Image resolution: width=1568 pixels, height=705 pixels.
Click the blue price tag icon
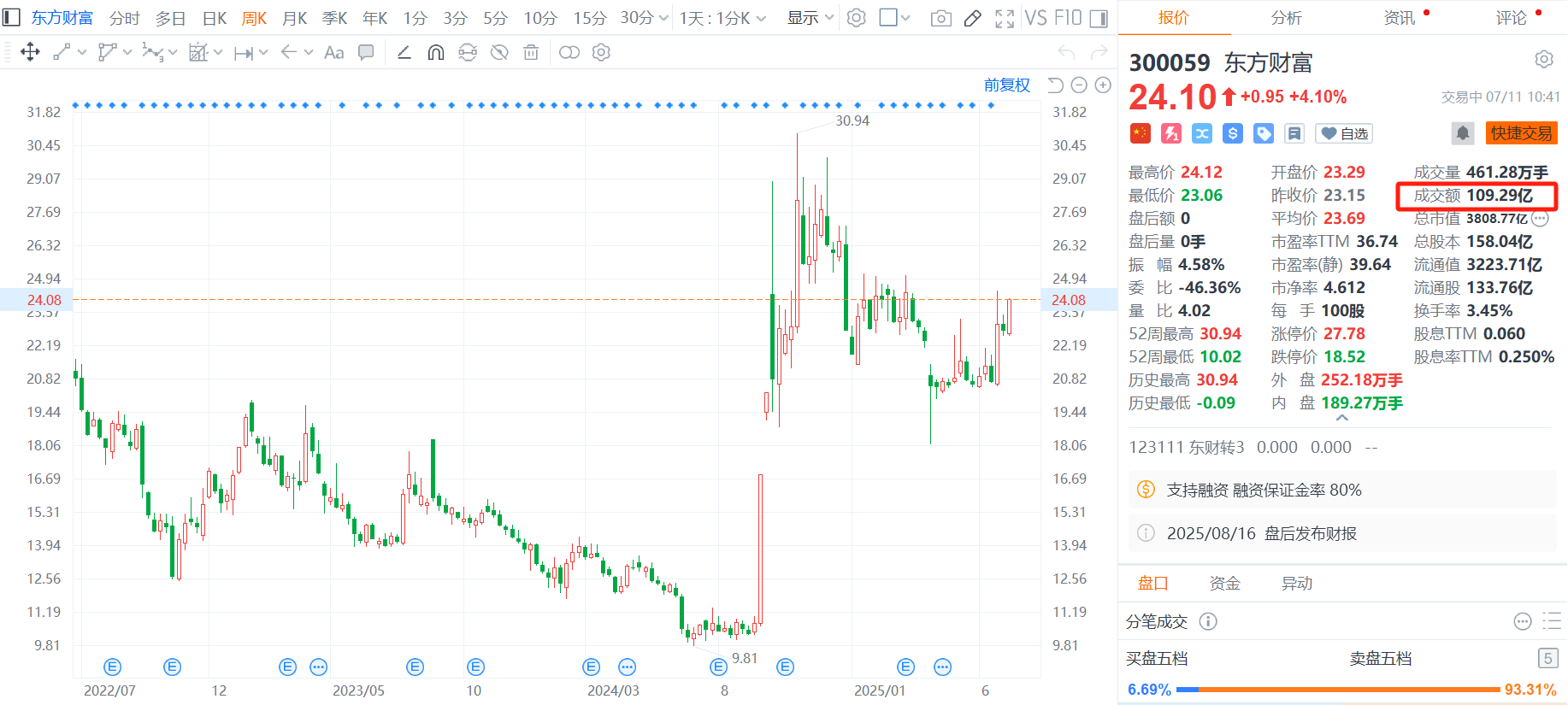[x=1264, y=133]
